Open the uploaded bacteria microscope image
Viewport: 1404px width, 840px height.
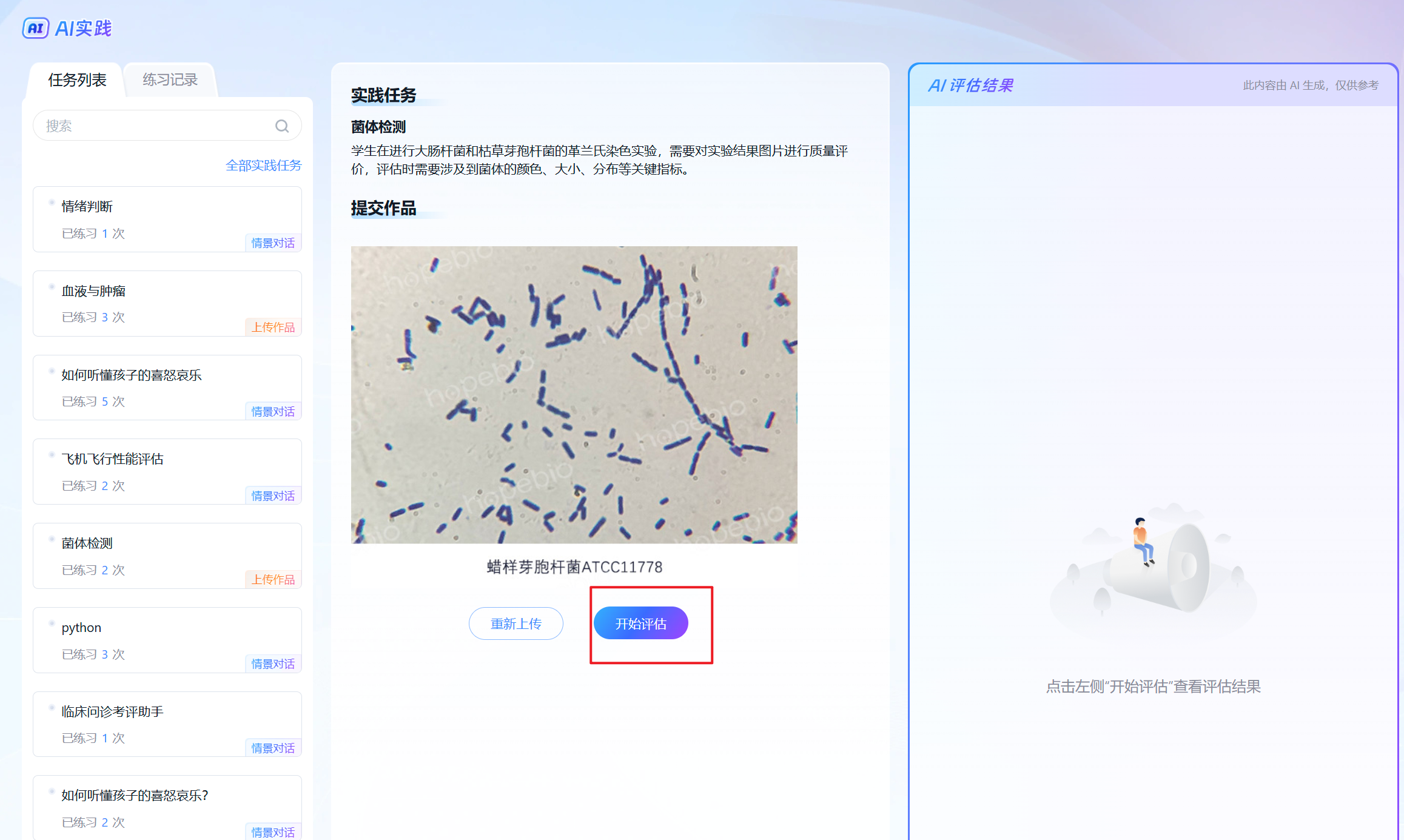[574, 394]
